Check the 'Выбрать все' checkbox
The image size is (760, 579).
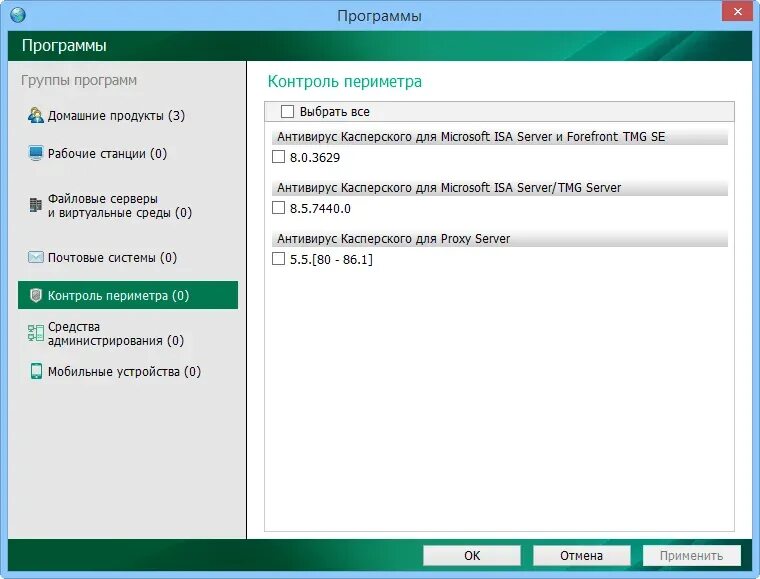pos(287,112)
